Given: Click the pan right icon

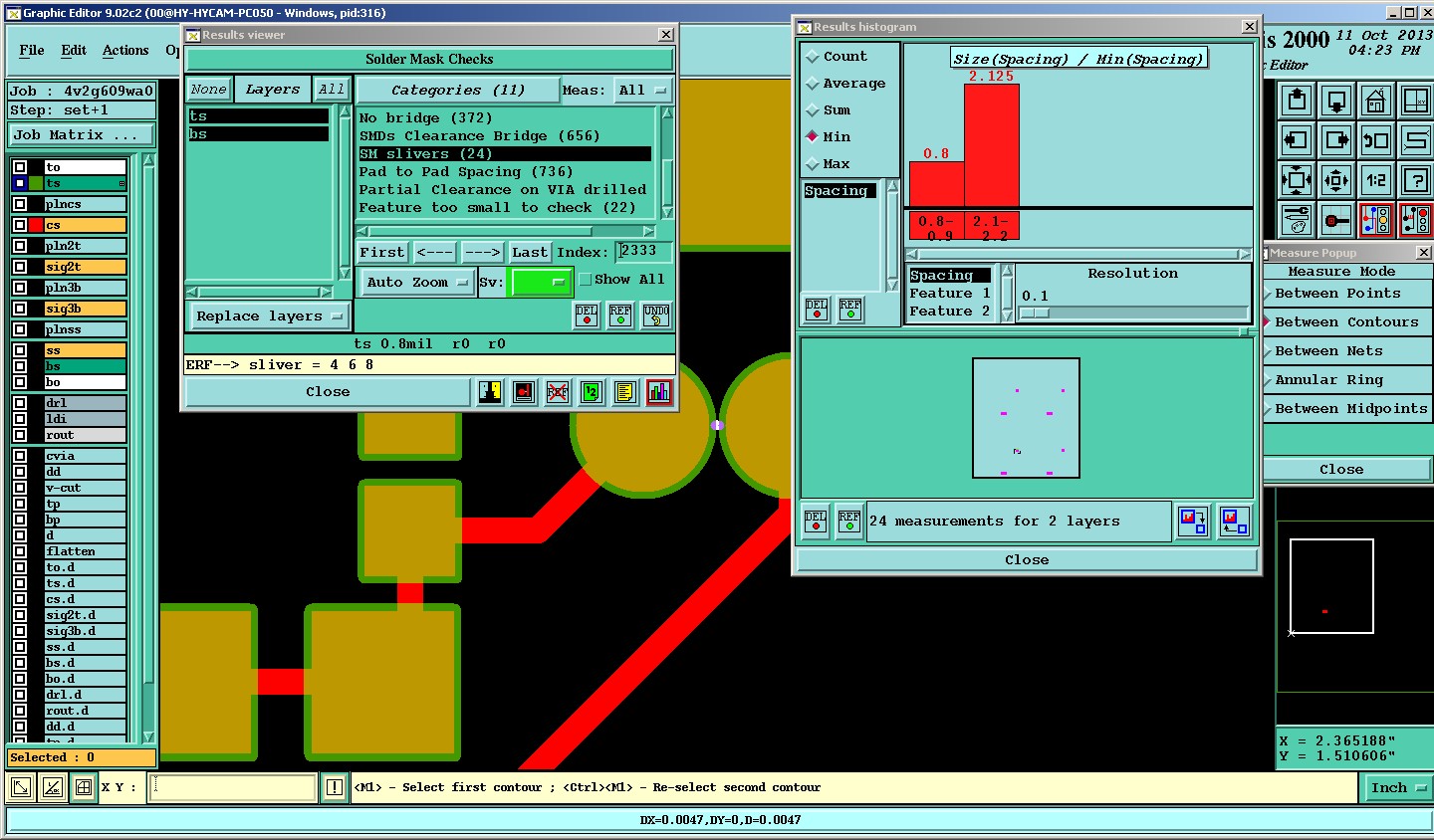Looking at the screenshot, I should point(1336,140).
